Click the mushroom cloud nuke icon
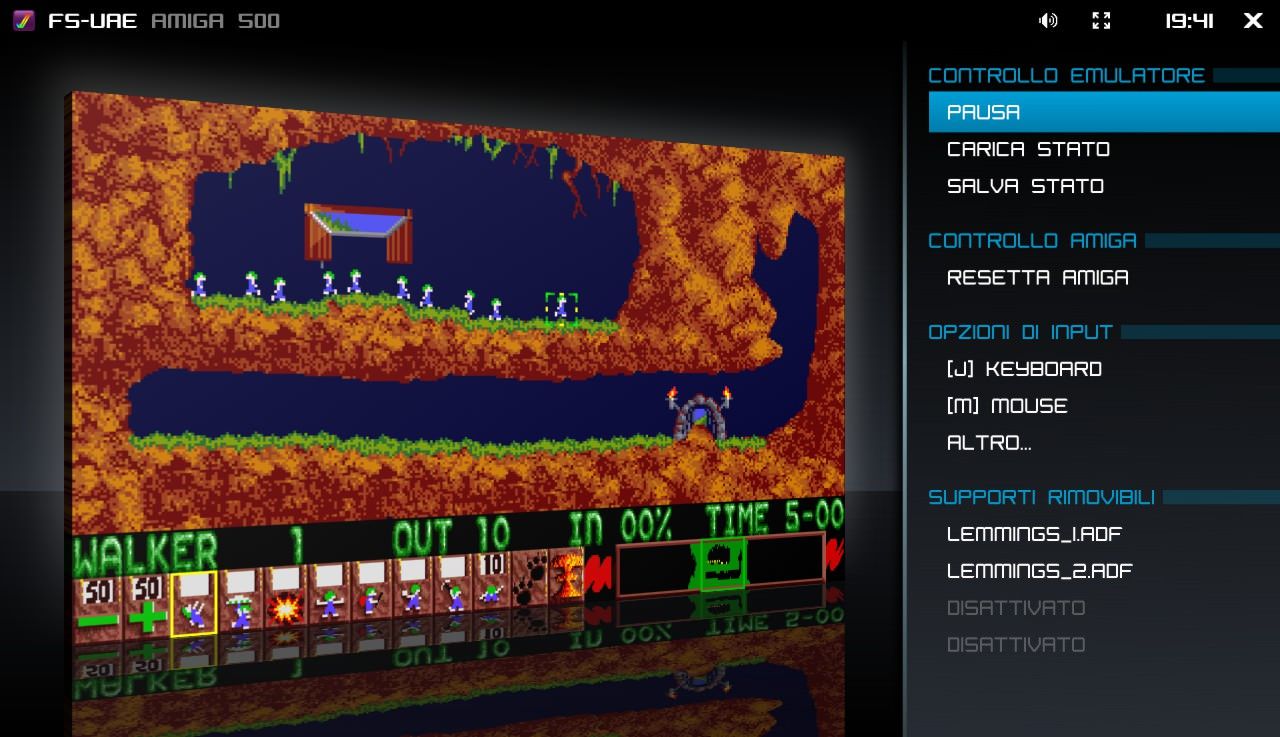The width and height of the screenshot is (1280, 737). [565, 574]
